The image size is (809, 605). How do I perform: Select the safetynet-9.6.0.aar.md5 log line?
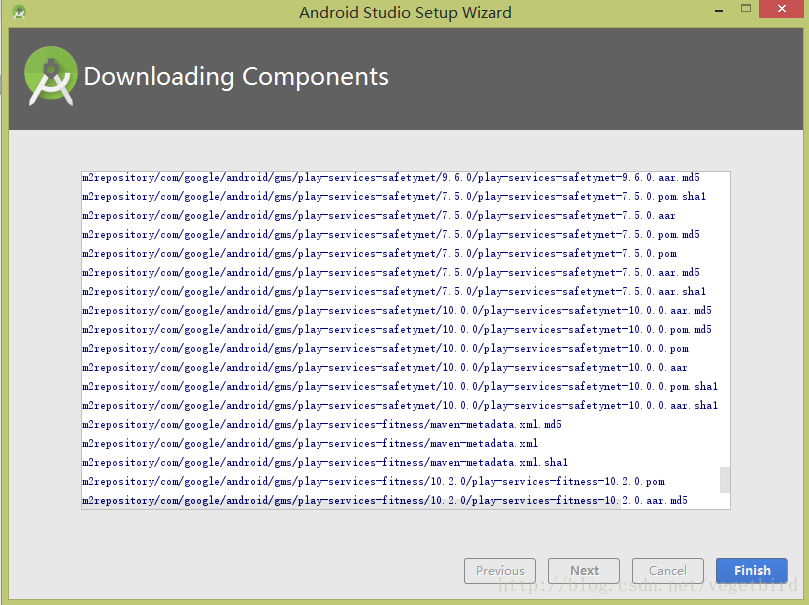click(391, 177)
